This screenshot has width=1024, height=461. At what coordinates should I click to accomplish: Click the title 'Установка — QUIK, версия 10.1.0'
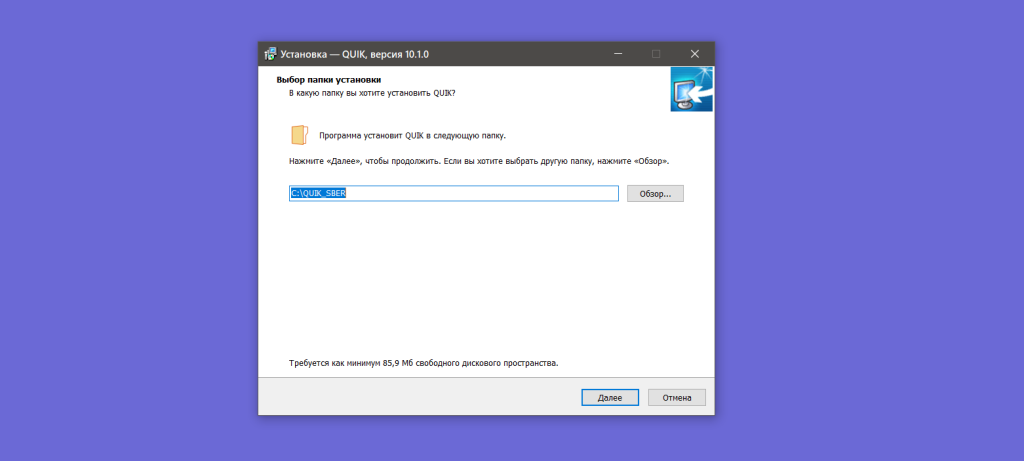click(x=355, y=54)
